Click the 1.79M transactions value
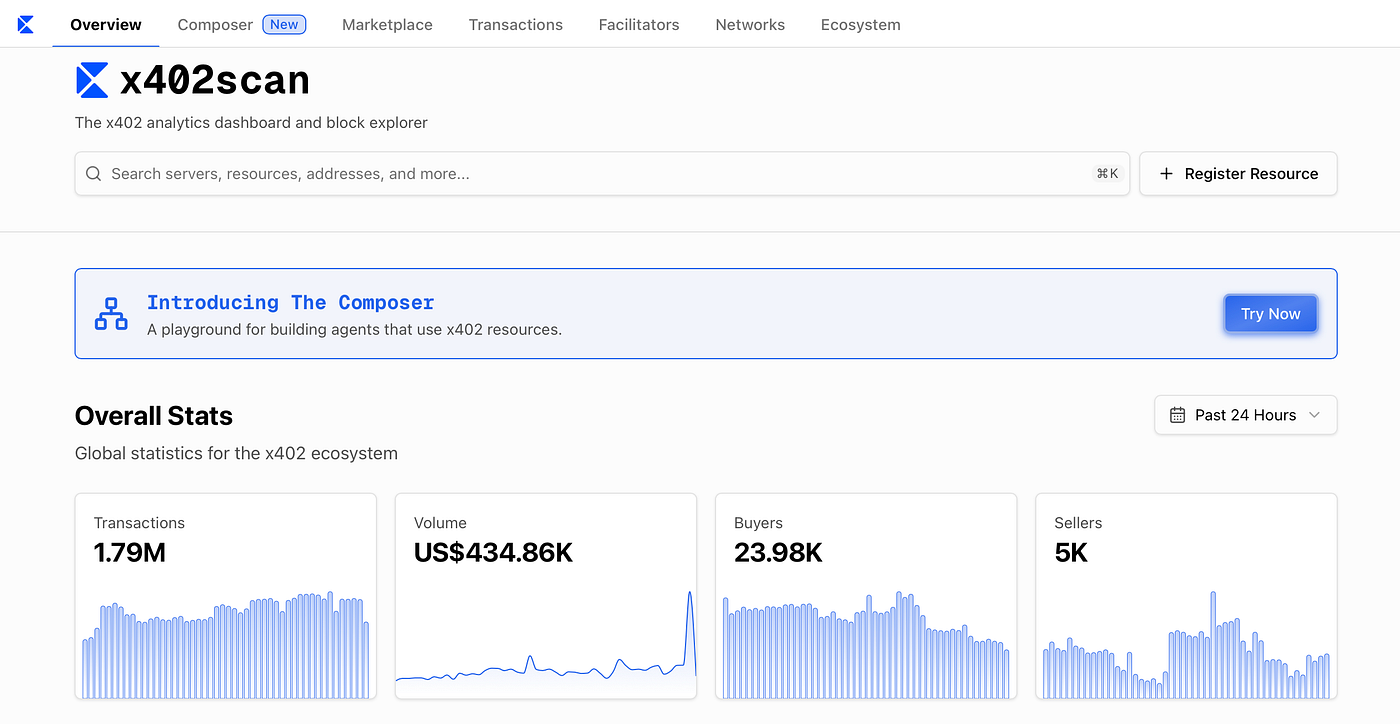 pos(130,553)
